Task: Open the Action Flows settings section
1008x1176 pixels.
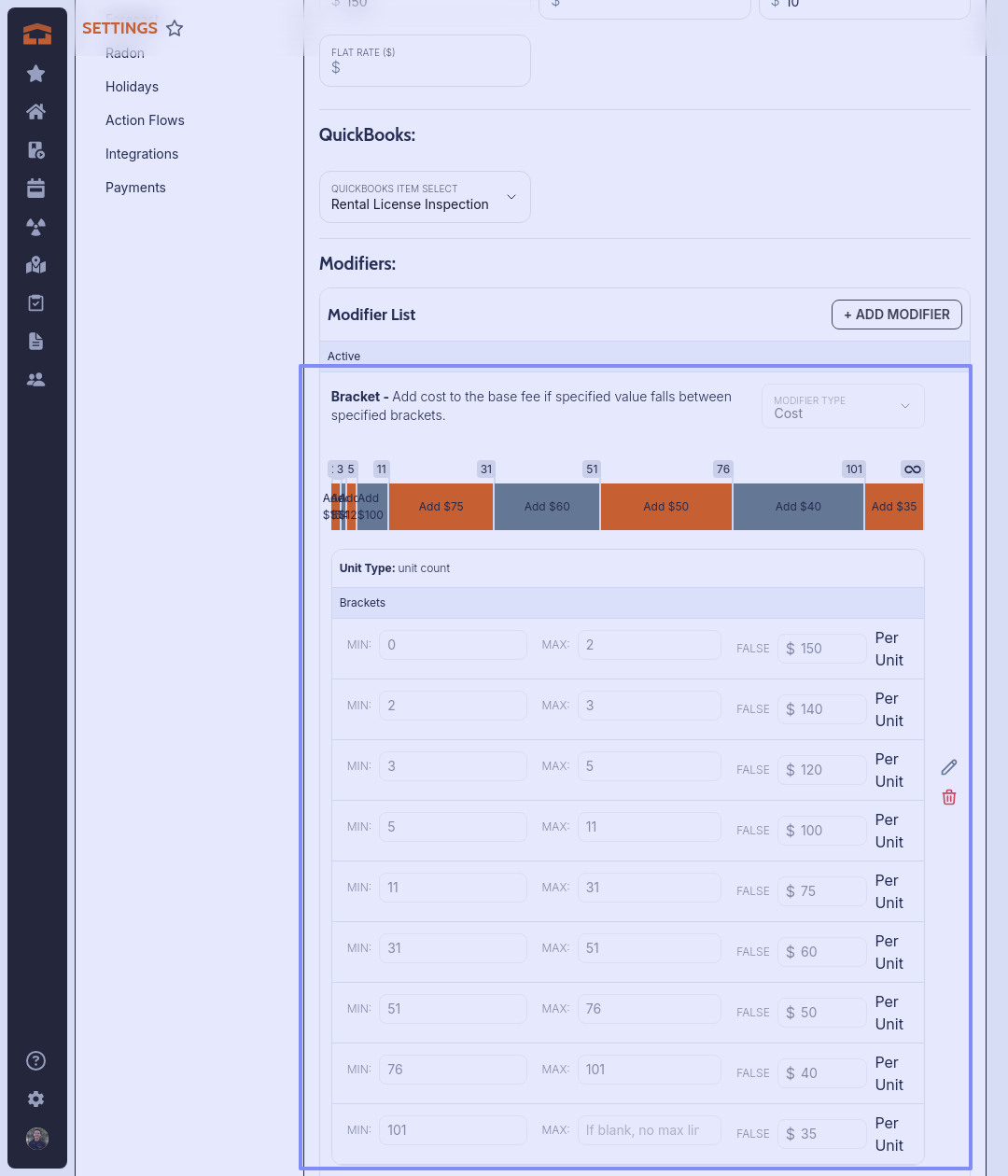Action: click(x=145, y=120)
